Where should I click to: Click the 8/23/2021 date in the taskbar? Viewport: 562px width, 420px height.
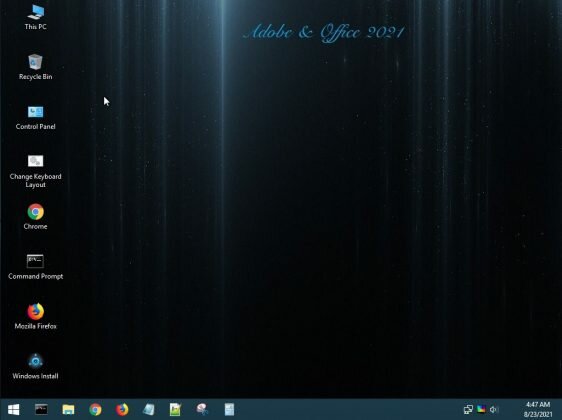[x=538, y=414]
